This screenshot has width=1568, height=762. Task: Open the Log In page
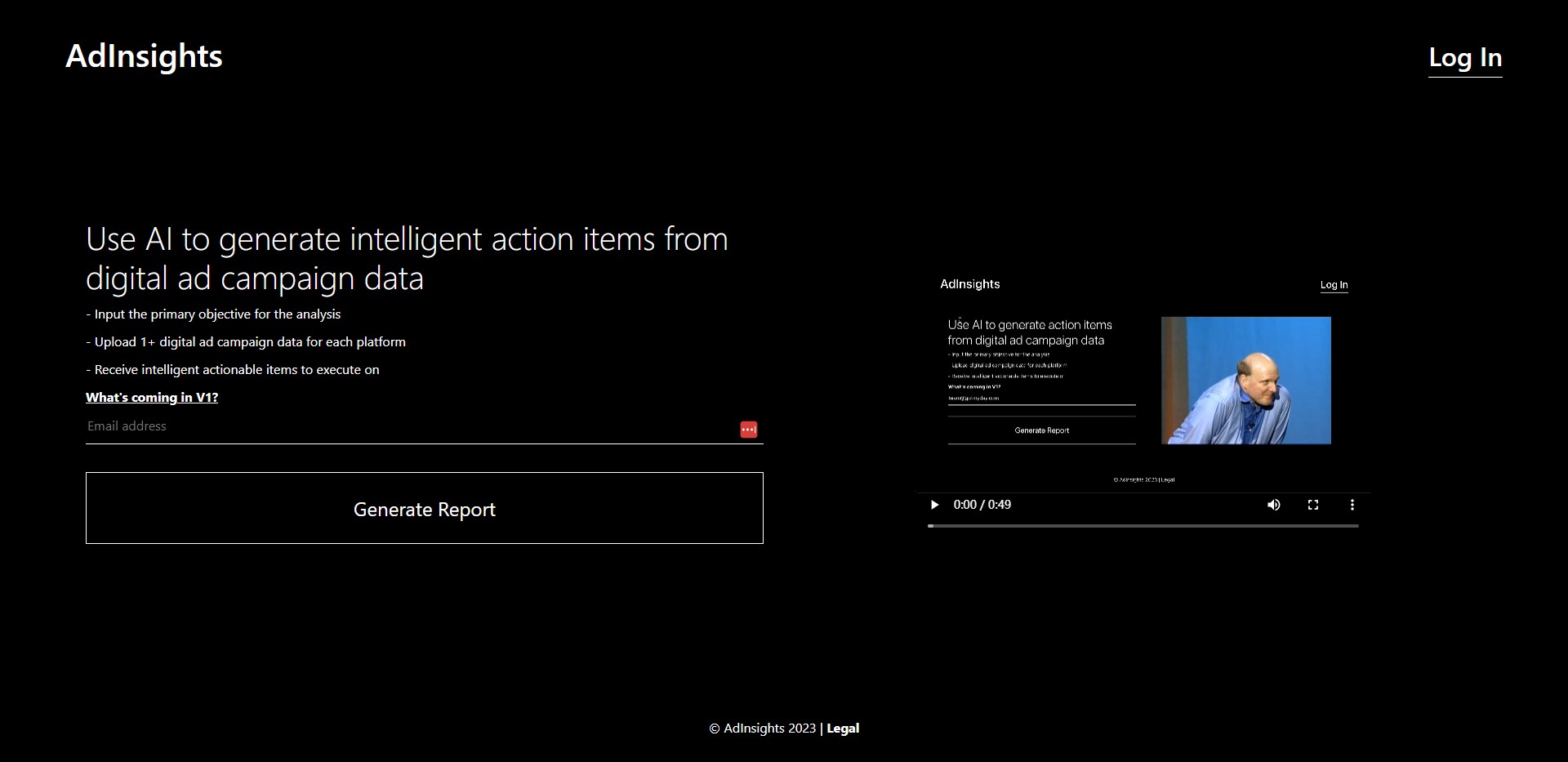click(1464, 57)
